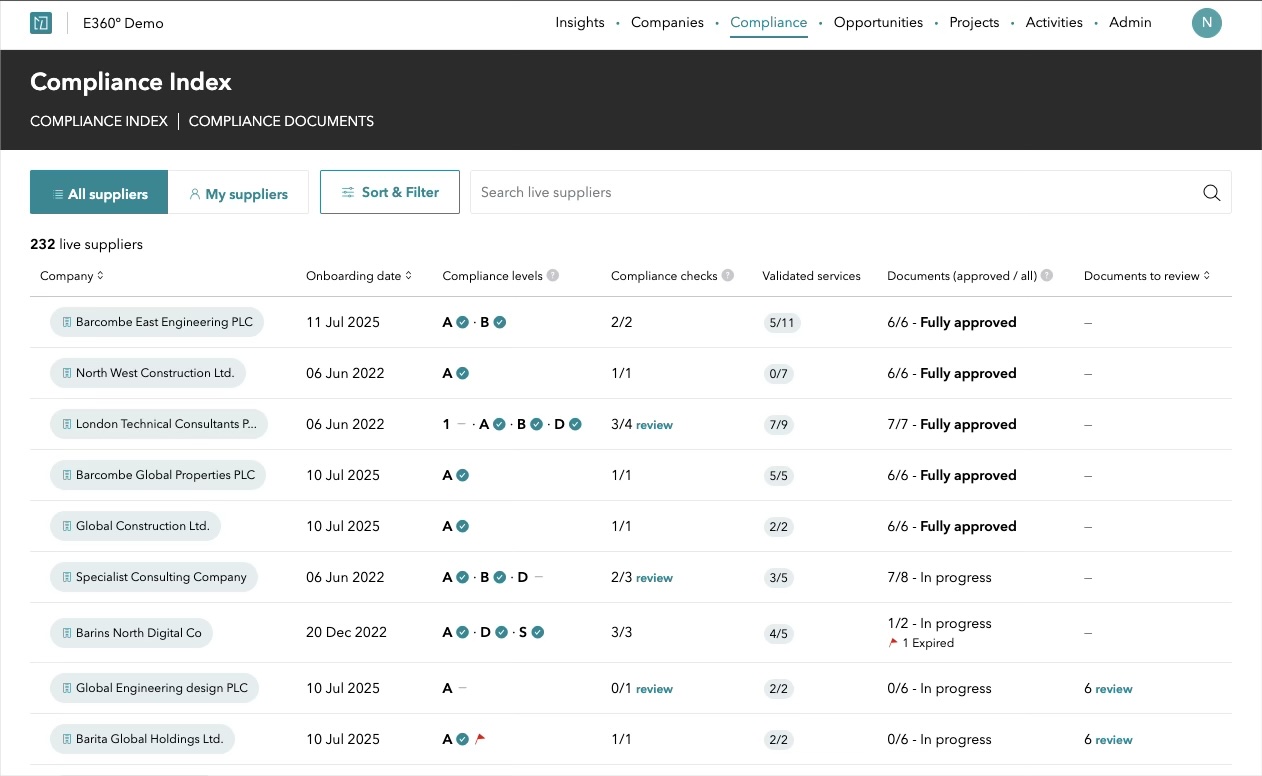Click building icon in Specialist Consulting Company chip
Screen dimensions: 1262x776
point(67,577)
